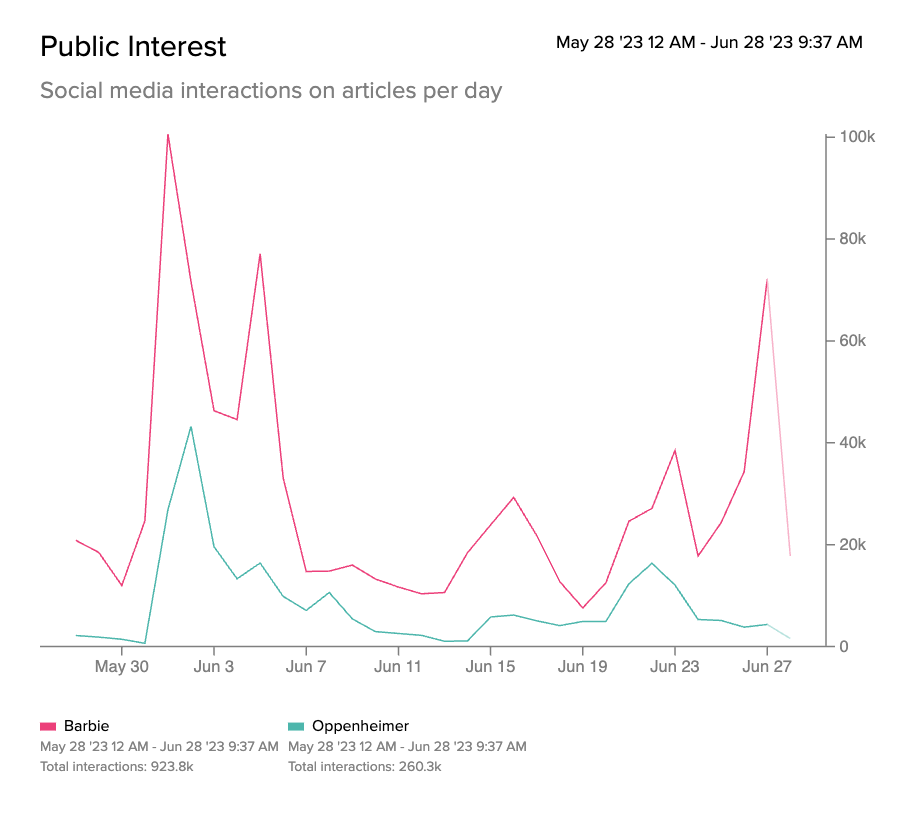This screenshot has width=916, height=822.
Task: Click the Oppenheimer line's peak near 40k
Action: tap(191, 427)
